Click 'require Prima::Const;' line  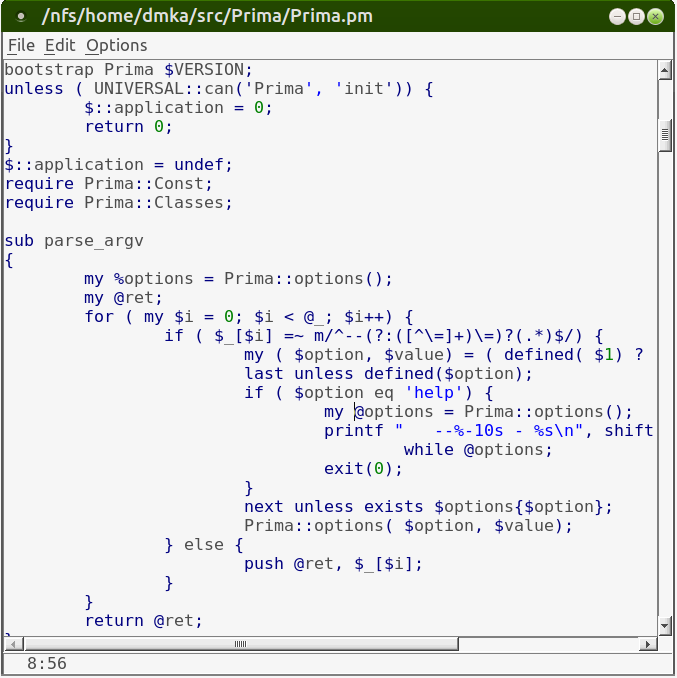(x=109, y=184)
